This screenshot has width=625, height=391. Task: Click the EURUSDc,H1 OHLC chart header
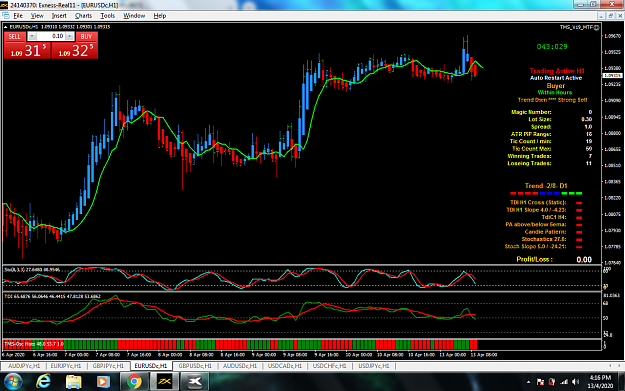[59, 27]
